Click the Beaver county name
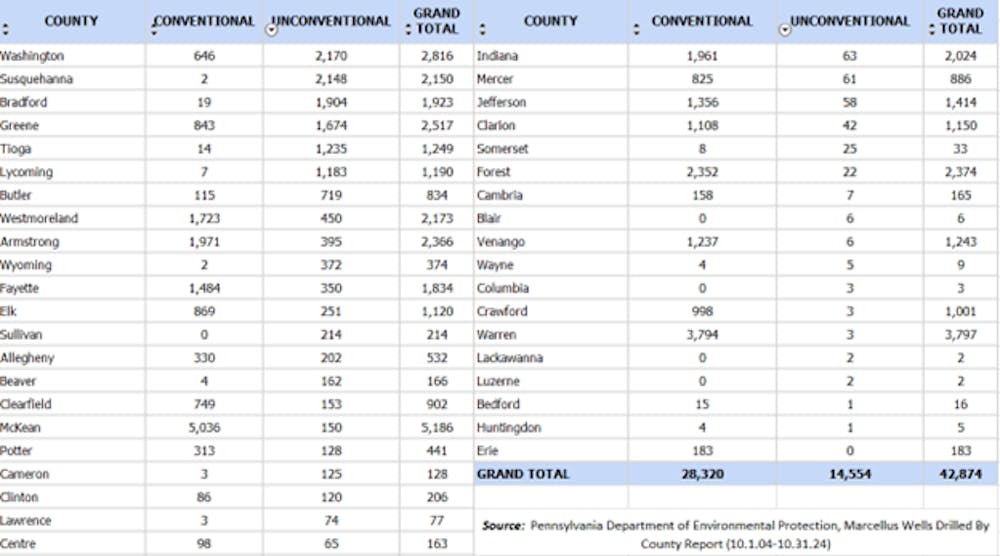Screen dimensions: 1000x556 click(18, 381)
